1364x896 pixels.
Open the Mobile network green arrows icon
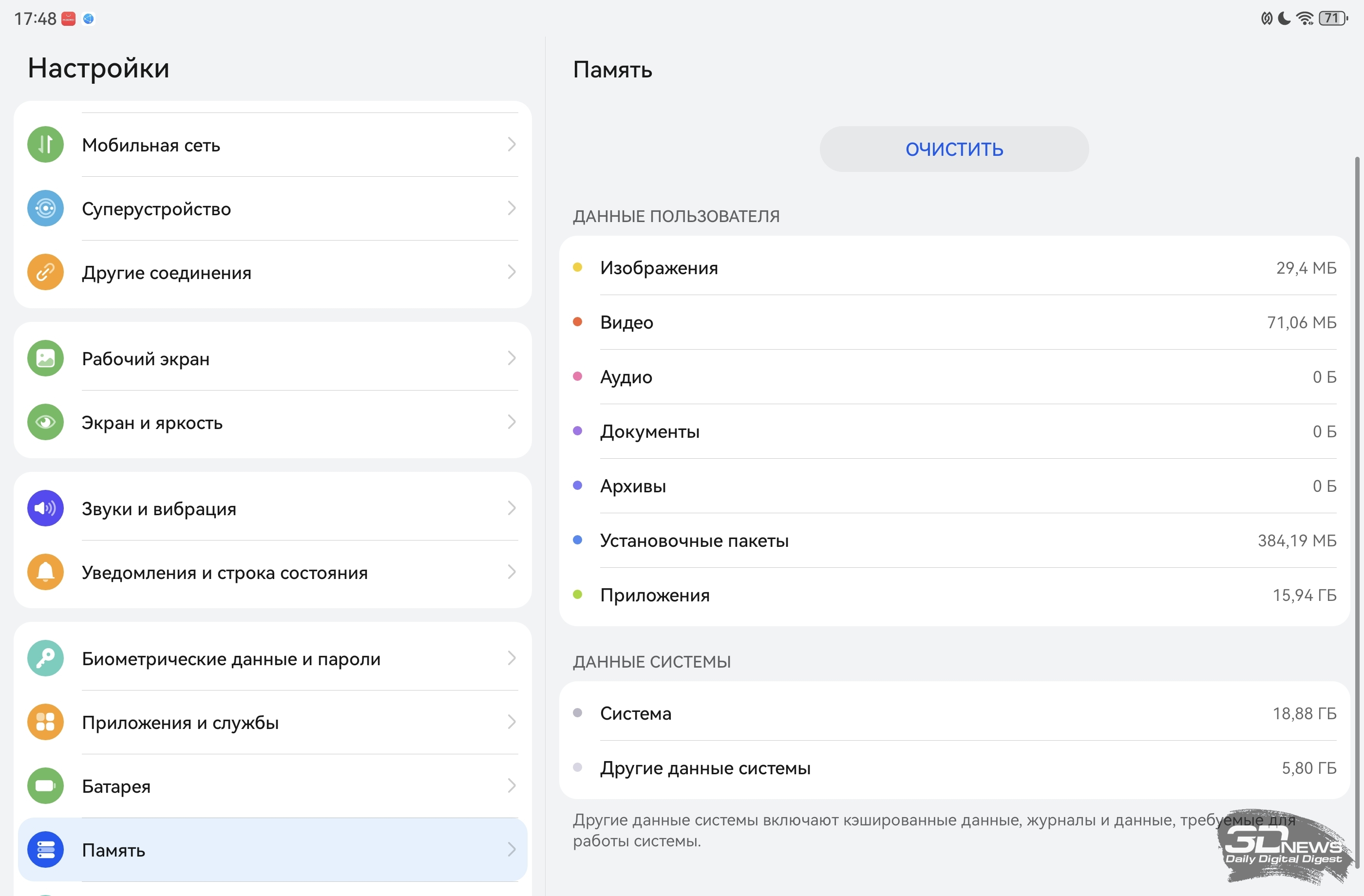point(45,144)
